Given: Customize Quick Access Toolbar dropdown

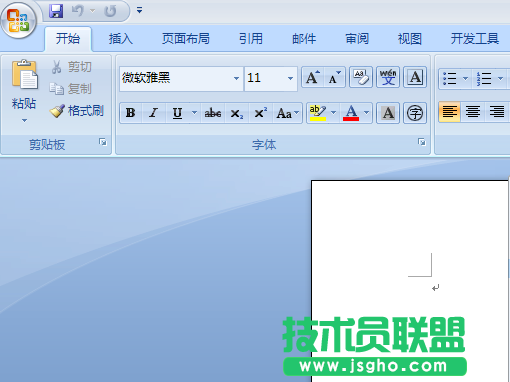Looking at the screenshot, I should (x=139, y=10).
